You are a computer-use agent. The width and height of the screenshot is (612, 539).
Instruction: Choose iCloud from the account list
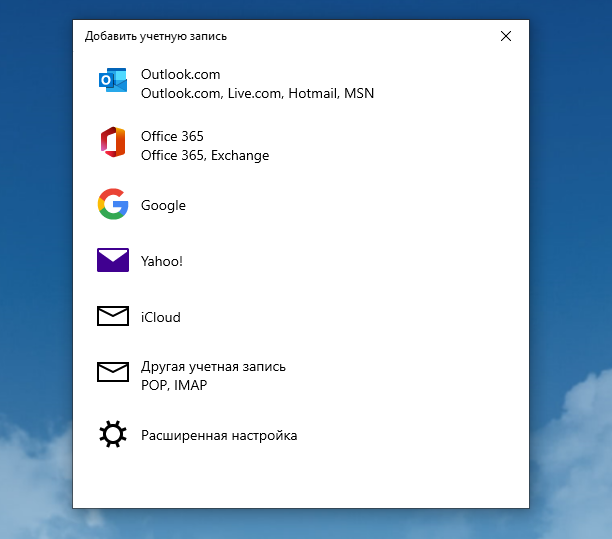(x=160, y=317)
